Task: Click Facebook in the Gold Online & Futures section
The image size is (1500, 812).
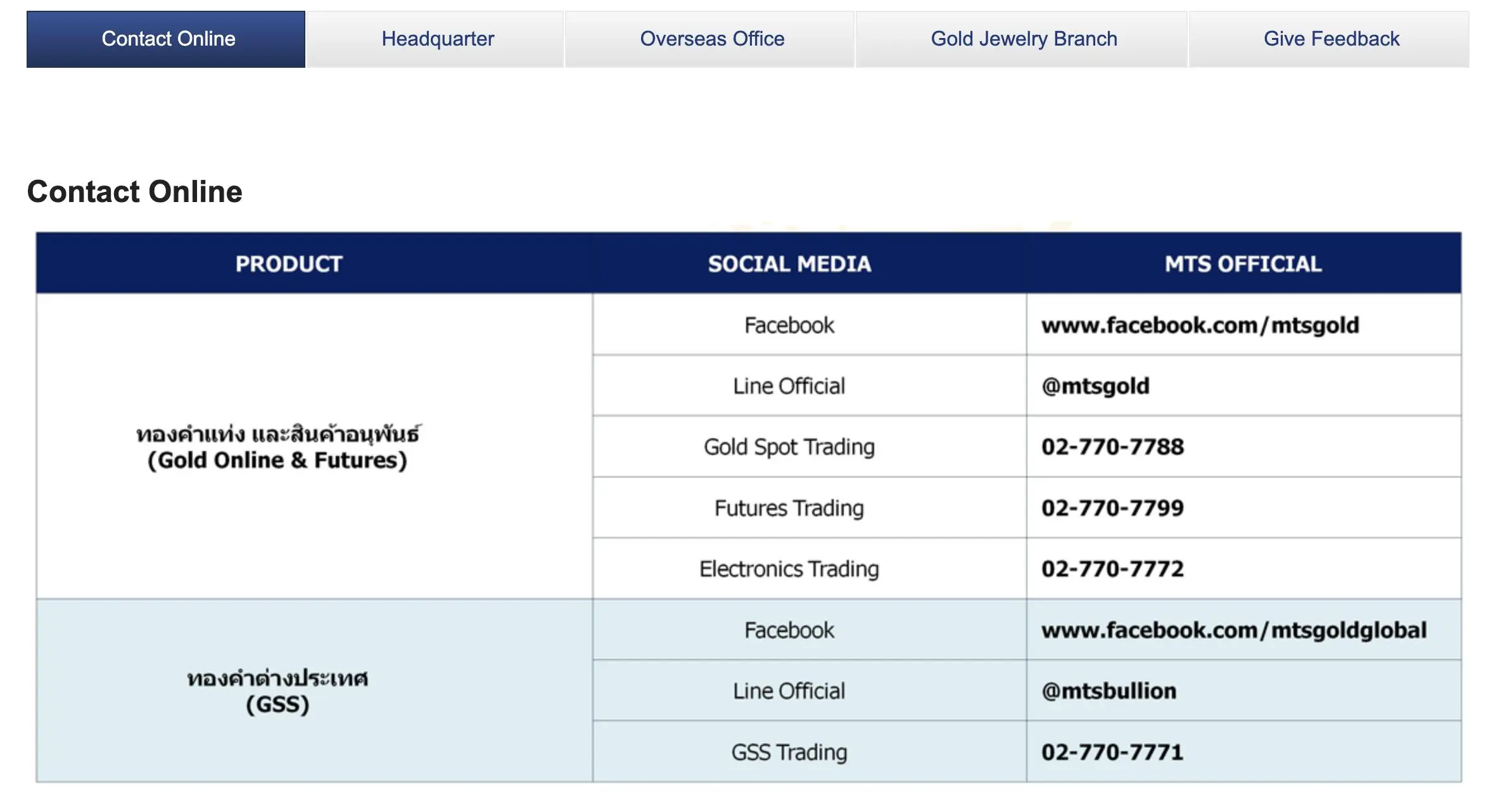Action: click(x=789, y=326)
